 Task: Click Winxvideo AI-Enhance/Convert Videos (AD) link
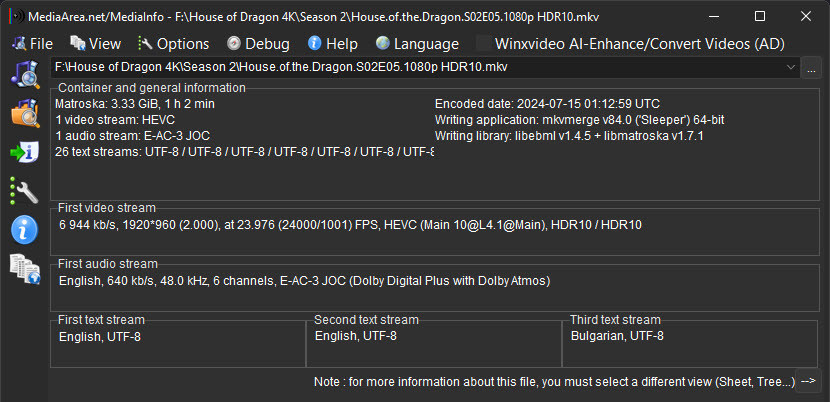tap(639, 43)
